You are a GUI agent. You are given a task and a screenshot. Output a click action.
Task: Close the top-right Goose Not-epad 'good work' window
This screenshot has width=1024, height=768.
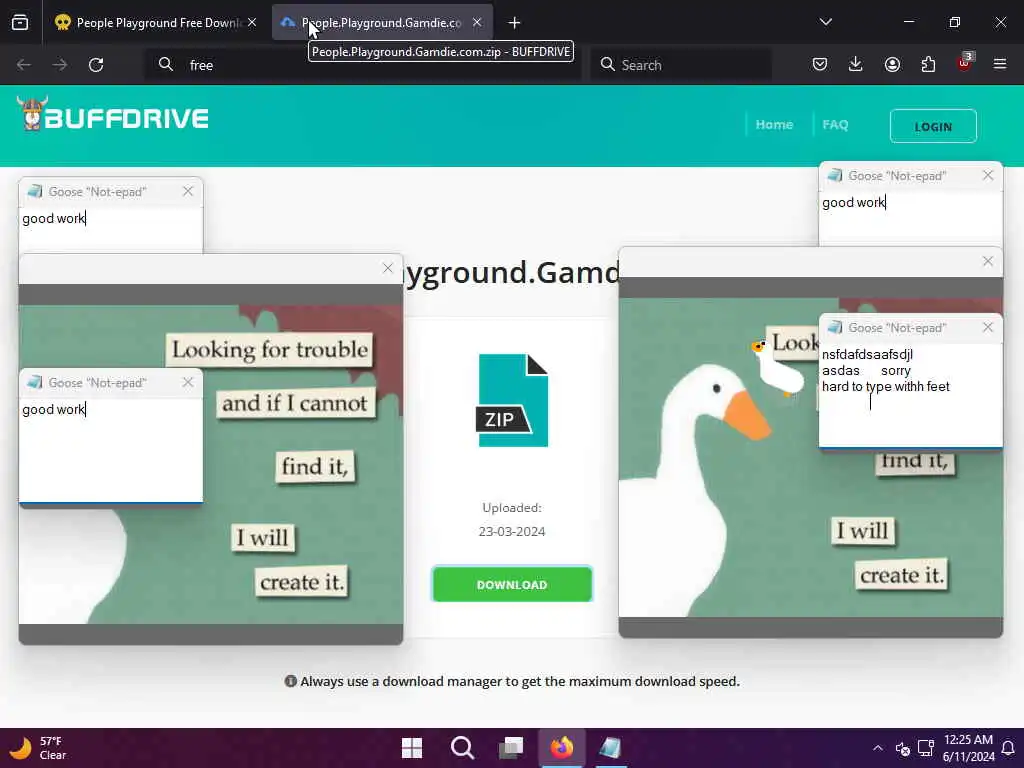click(x=988, y=175)
